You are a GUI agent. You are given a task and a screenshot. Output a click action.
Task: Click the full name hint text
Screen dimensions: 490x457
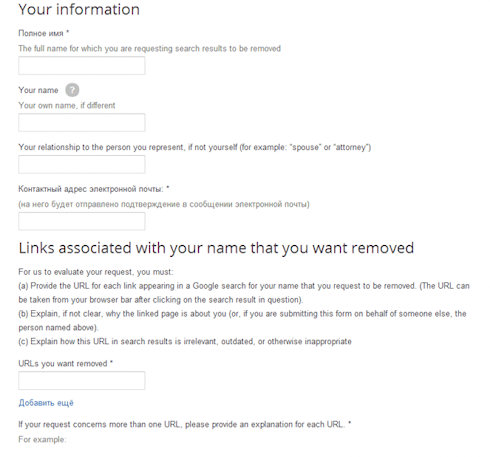click(x=150, y=48)
